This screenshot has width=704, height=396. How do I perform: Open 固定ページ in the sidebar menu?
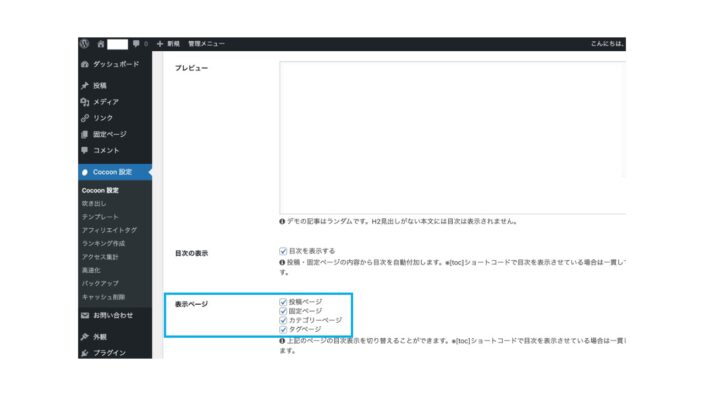(110, 134)
